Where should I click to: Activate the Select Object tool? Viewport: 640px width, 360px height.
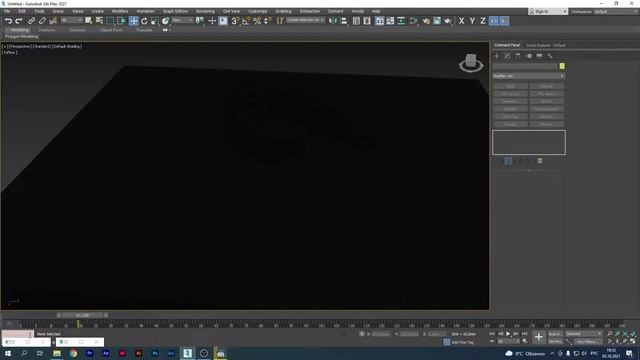(x=88, y=21)
